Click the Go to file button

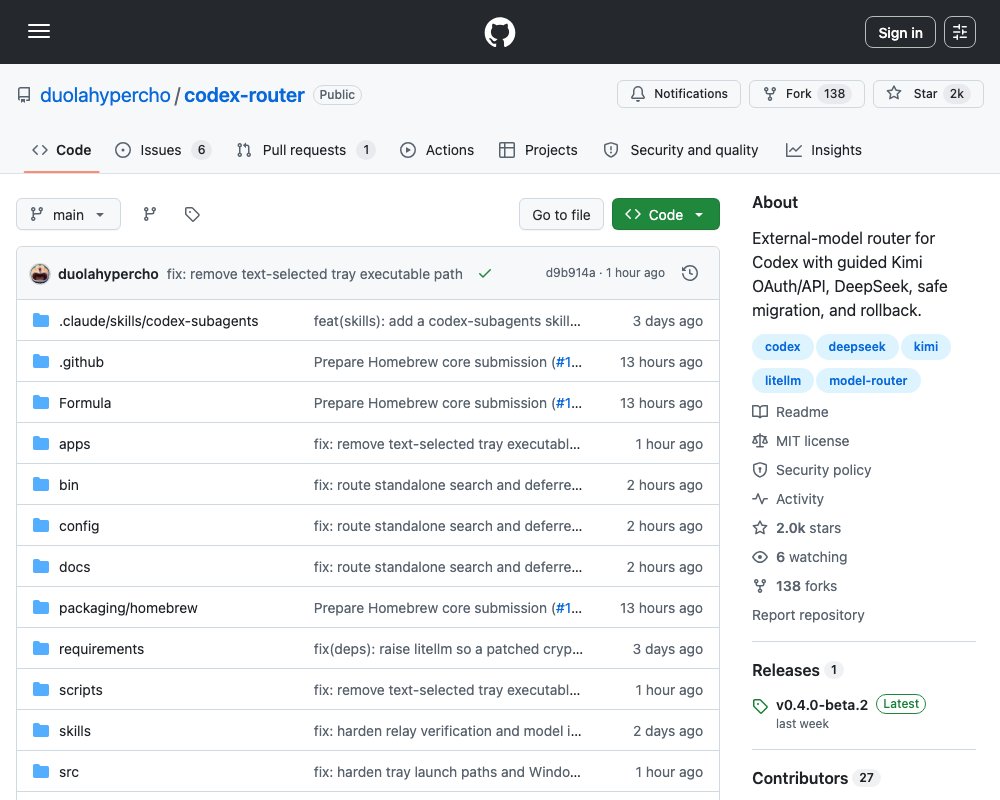point(561,215)
